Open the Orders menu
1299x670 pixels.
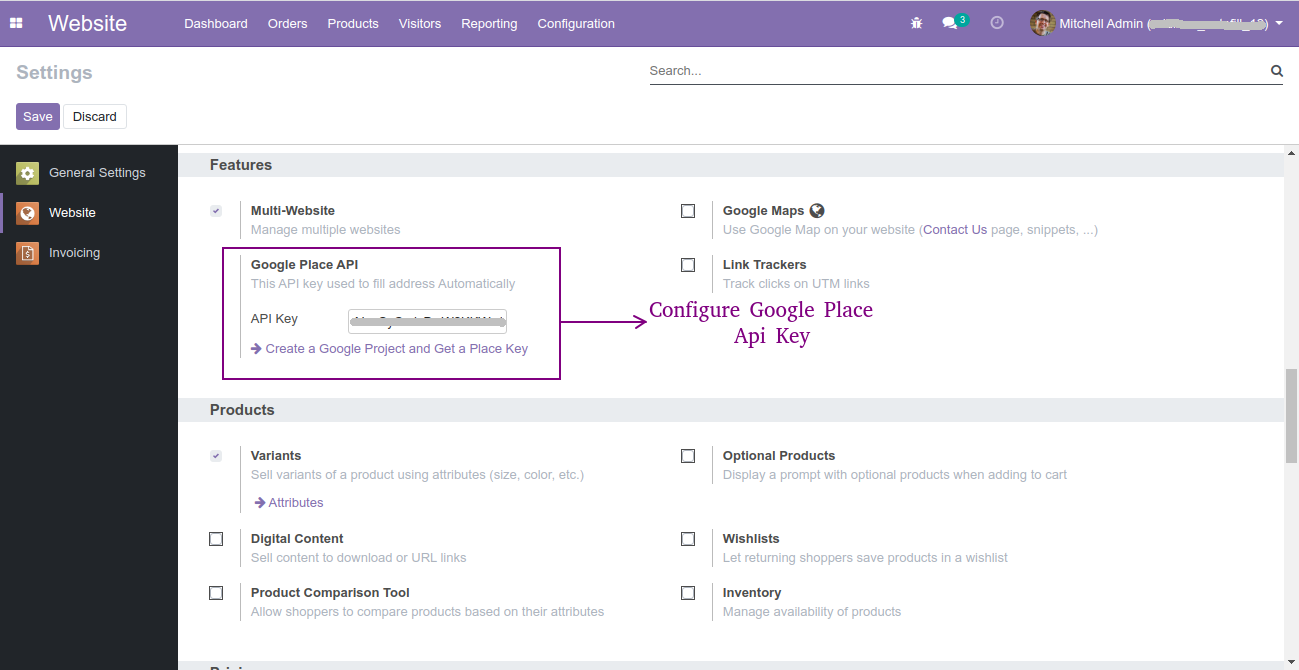pos(288,23)
